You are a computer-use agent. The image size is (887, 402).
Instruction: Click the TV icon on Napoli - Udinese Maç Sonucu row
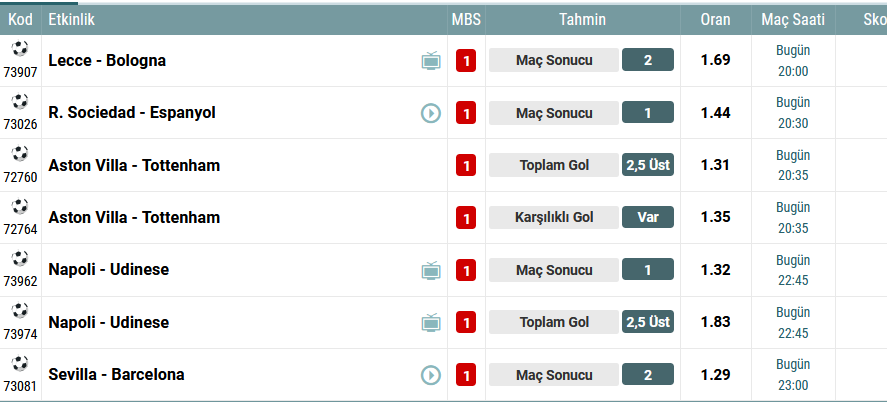(431, 270)
